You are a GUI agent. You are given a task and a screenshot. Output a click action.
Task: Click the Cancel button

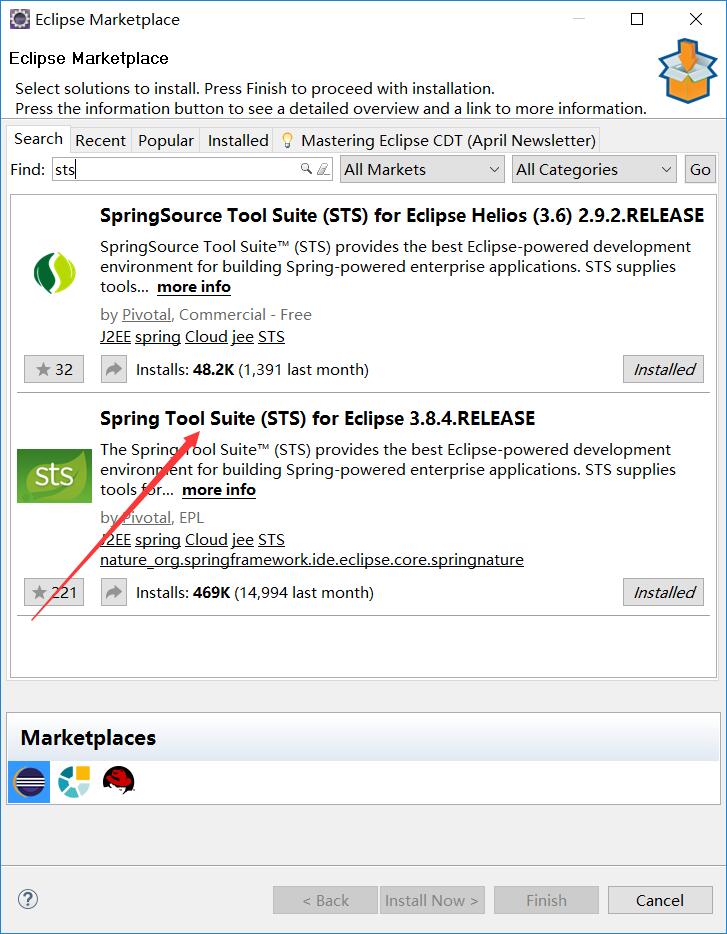[660, 900]
